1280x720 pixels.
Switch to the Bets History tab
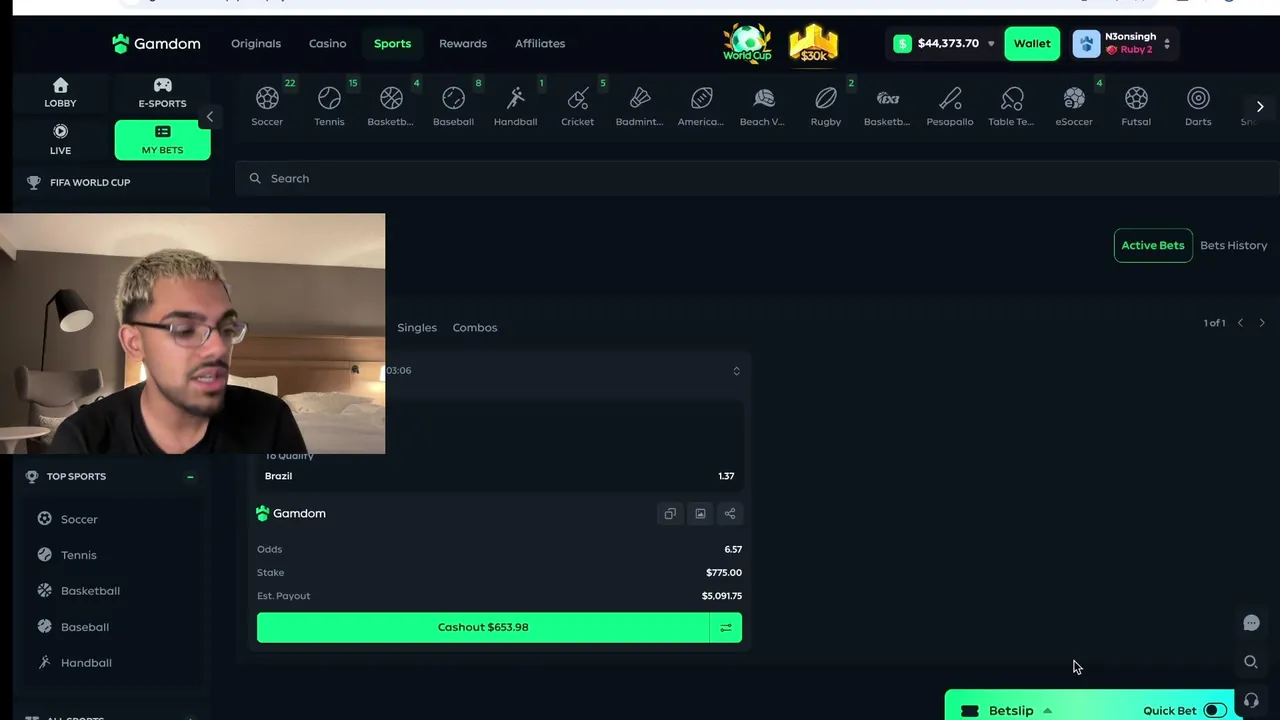[x=1233, y=246]
